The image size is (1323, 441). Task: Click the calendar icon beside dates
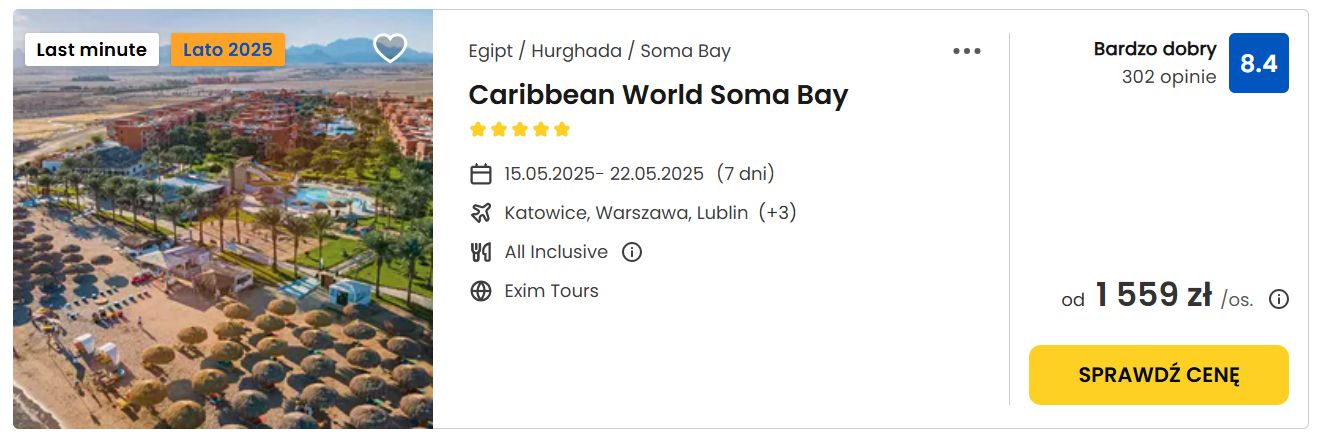pos(481,174)
